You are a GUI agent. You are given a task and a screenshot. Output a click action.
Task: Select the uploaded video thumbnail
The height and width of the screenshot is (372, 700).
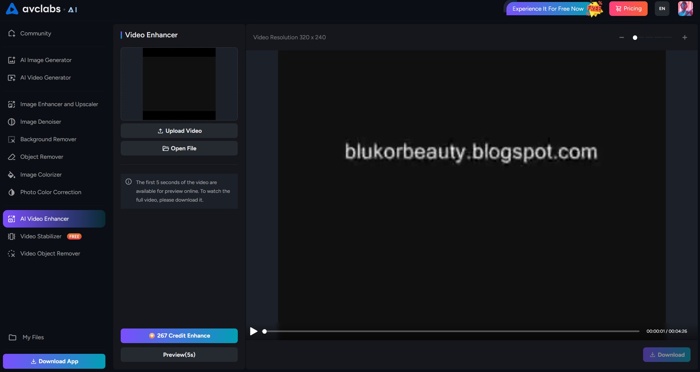(179, 84)
